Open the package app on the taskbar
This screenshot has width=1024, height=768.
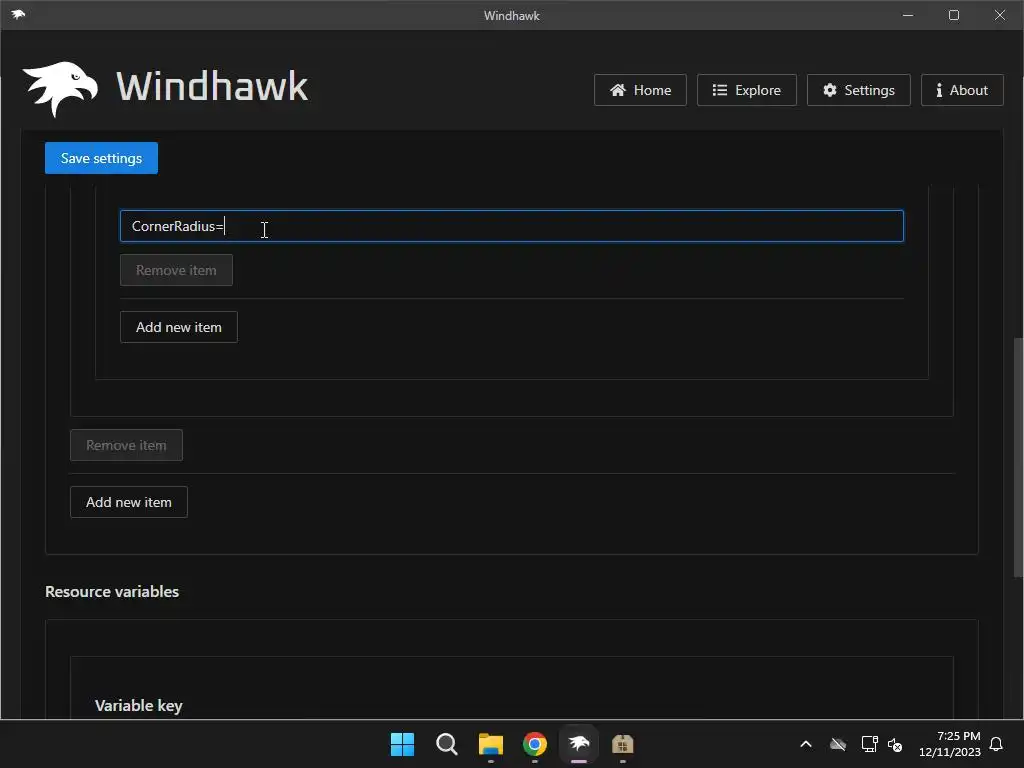pyautogui.click(x=623, y=744)
